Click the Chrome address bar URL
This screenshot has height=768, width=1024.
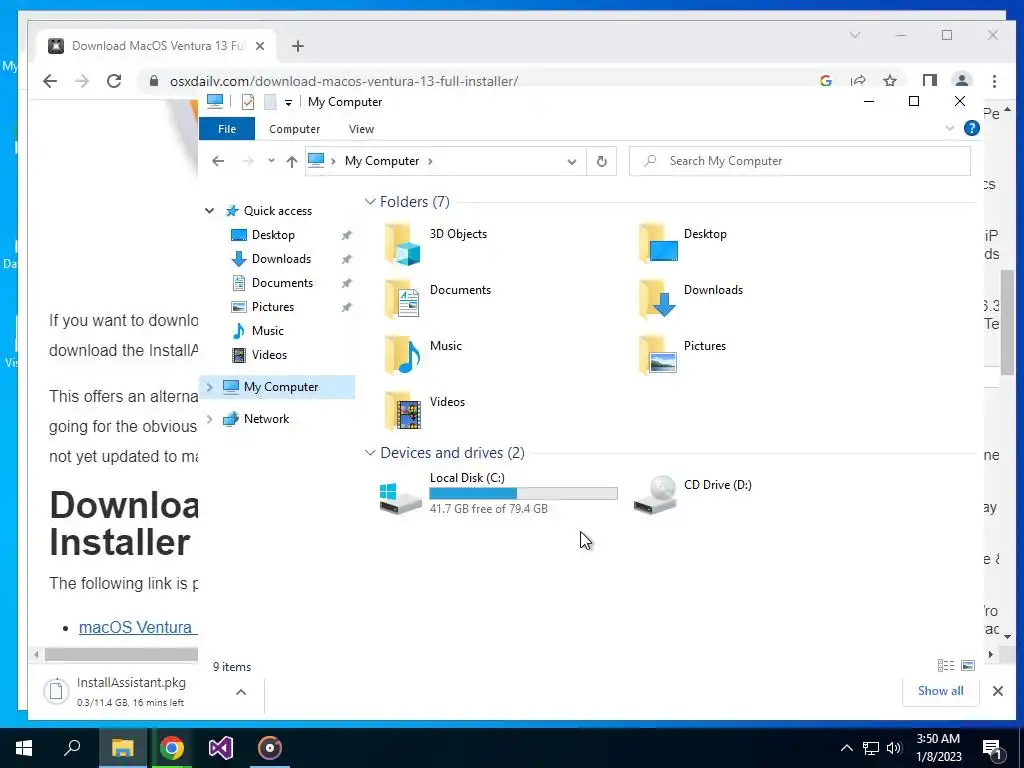(x=344, y=82)
